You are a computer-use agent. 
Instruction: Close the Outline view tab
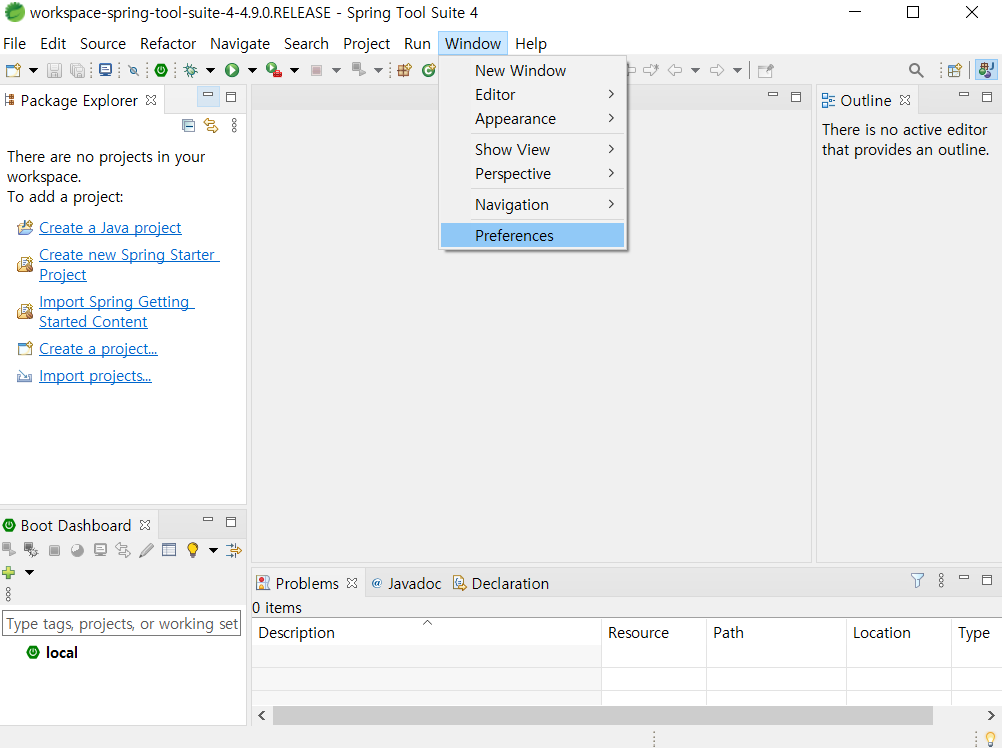coord(905,100)
